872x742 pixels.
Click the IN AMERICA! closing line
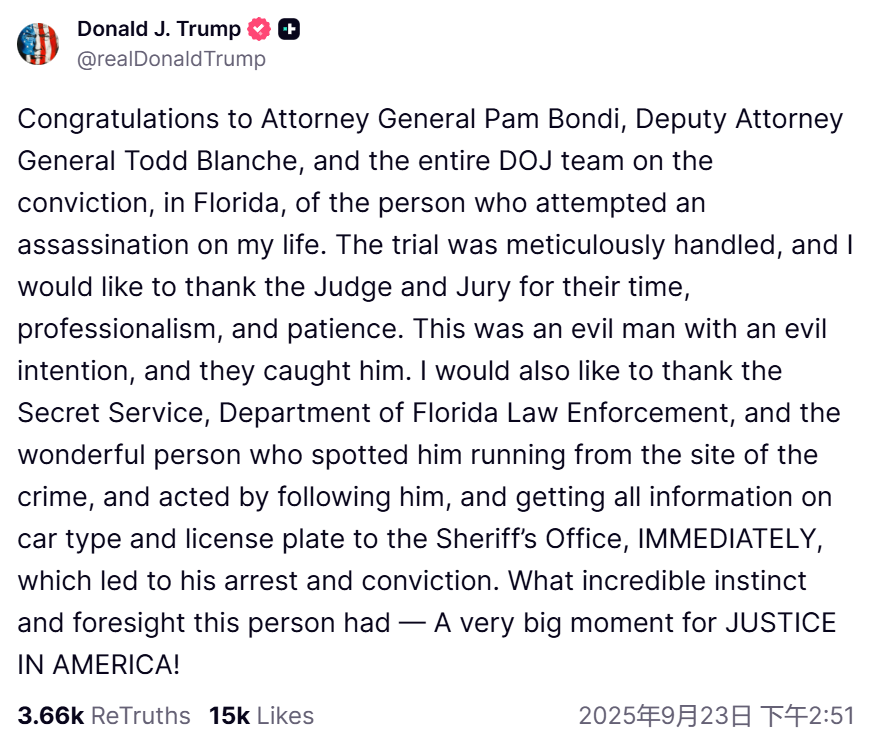98,665
